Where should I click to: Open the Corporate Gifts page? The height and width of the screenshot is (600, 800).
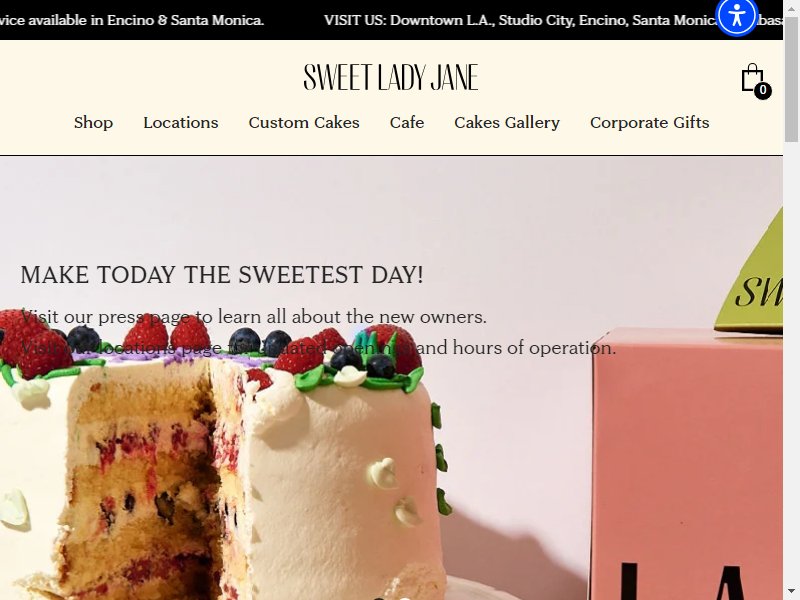[x=649, y=122]
